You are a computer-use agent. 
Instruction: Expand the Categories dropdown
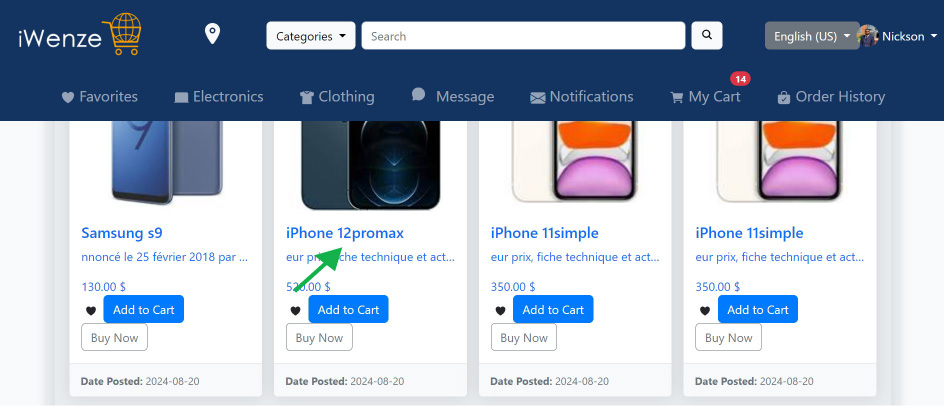point(311,36)
